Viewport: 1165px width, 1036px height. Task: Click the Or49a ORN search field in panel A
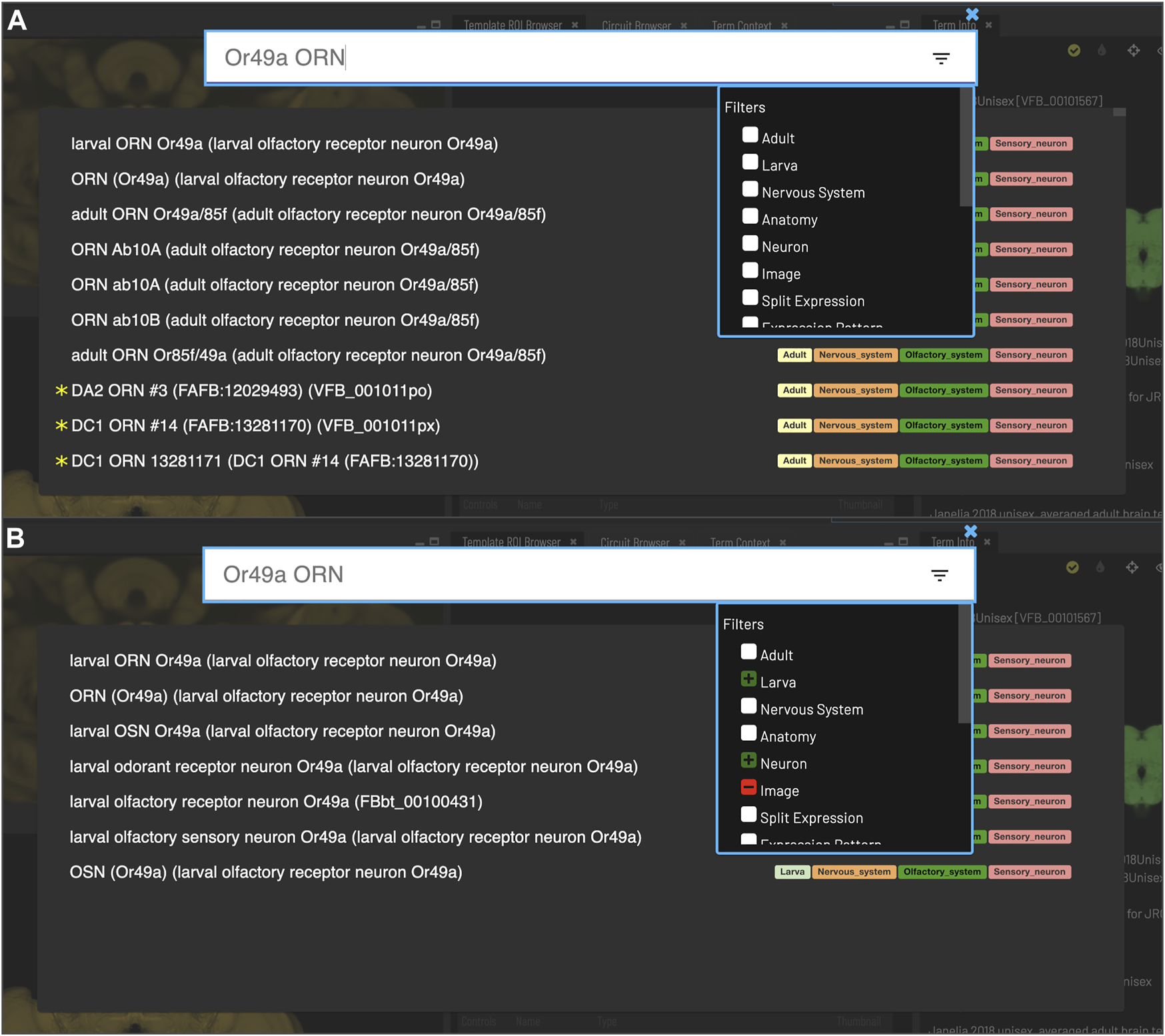pos(567,58)
